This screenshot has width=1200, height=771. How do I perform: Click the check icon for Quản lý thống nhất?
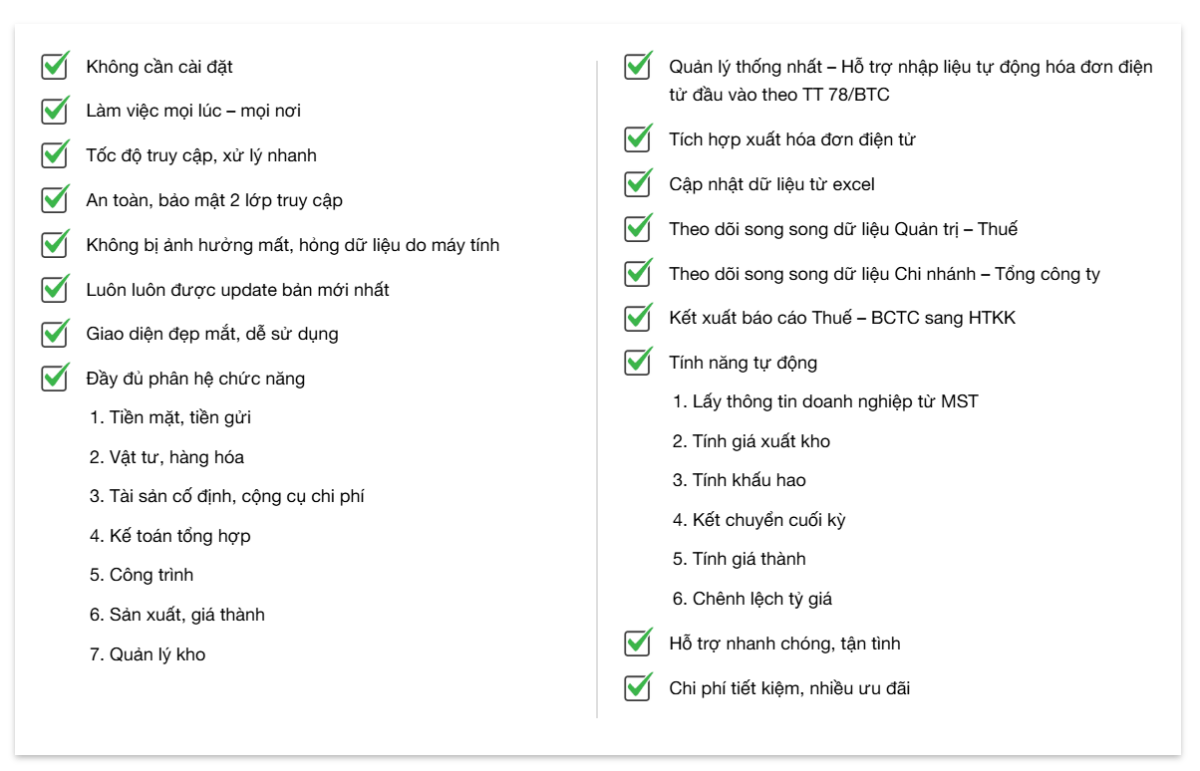638,66
